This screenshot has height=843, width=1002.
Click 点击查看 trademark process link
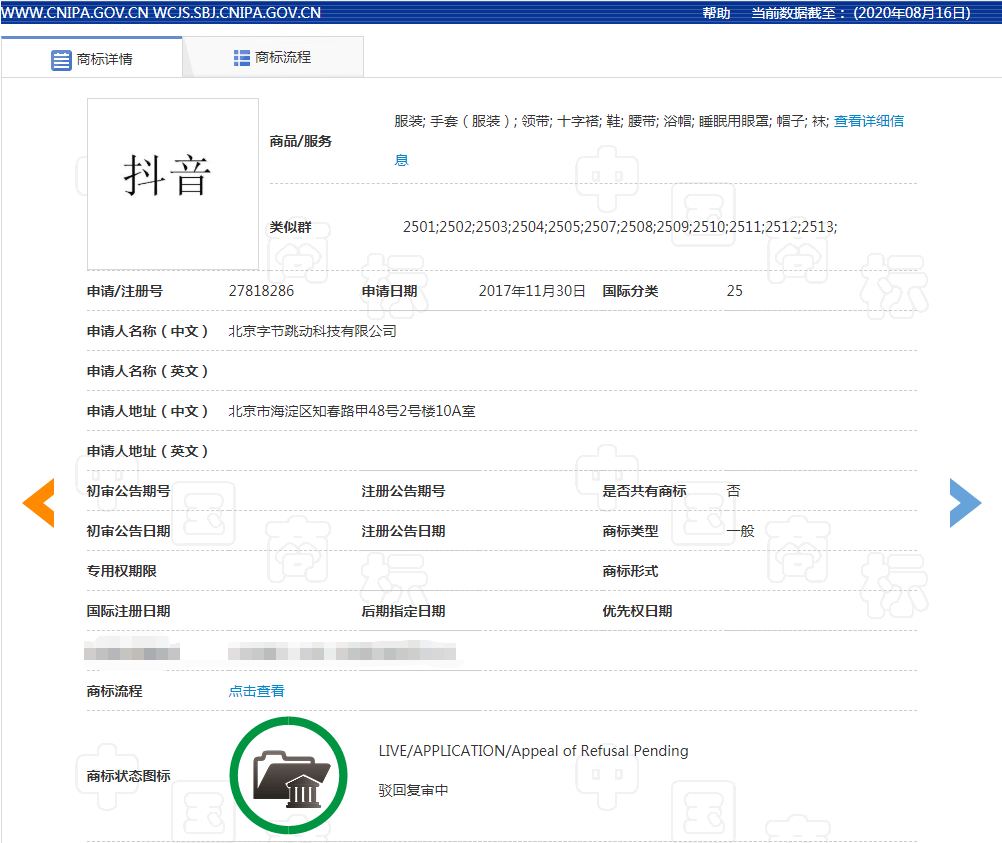tap(257, 691)
